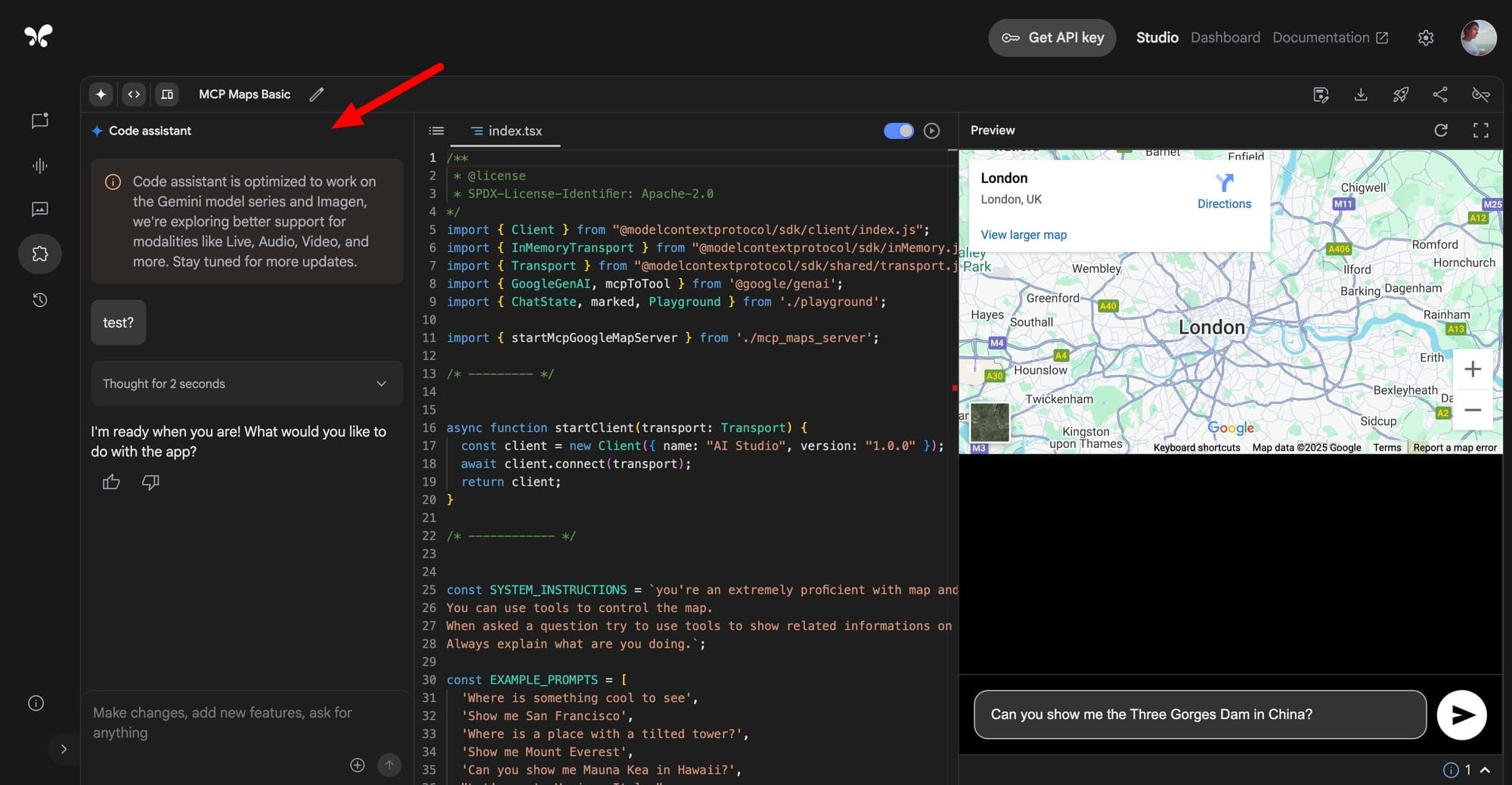Viewport: 1512px width, 785px height.
Task: Open version history in the left sidebar
Action: (x=39, y=299)
